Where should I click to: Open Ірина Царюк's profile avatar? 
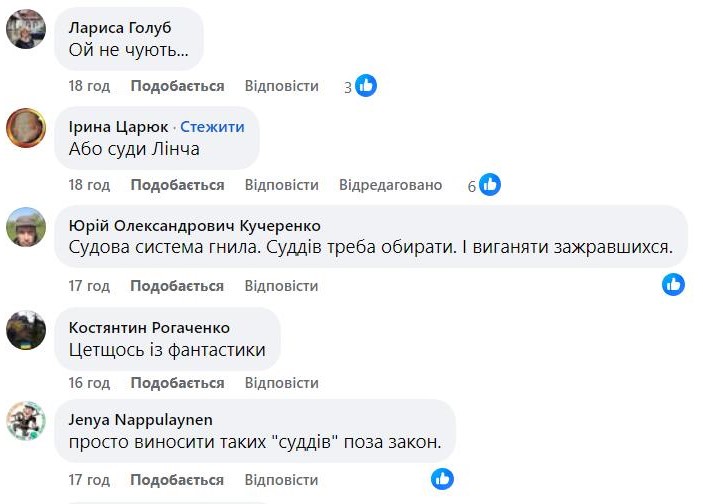click(26, 128)
